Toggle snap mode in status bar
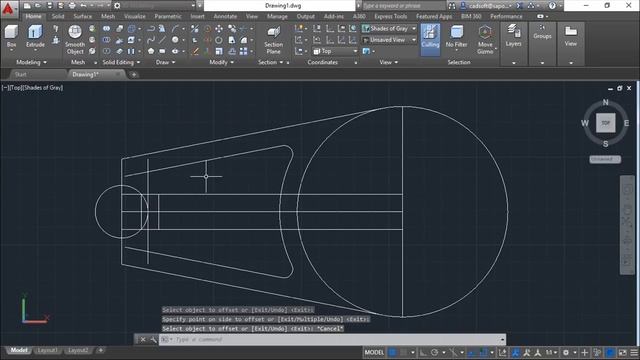This screenshot has height=360, width=640. click(x=403, y=352)
